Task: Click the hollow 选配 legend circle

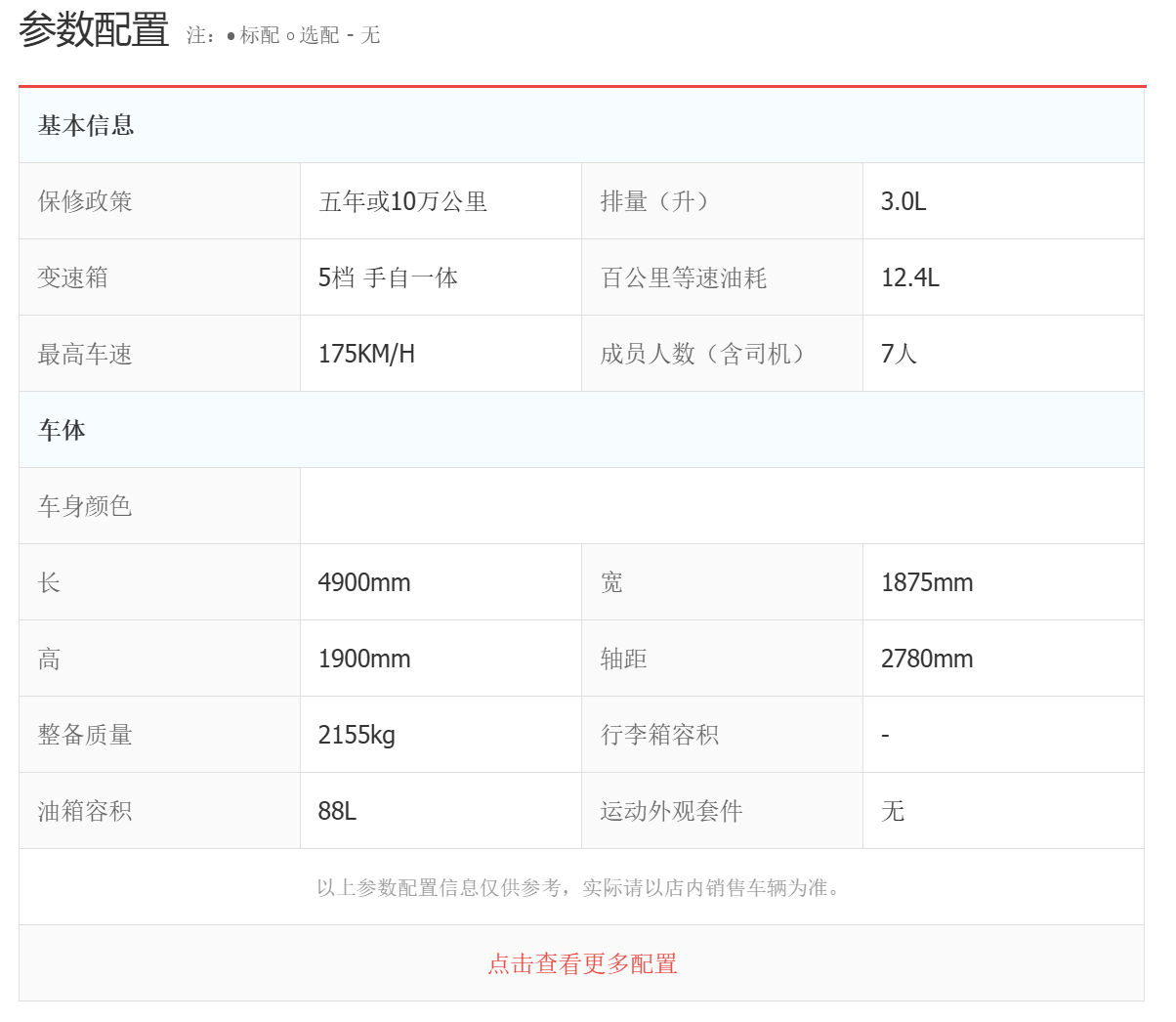Action: pyautogui.click(x=290, y=36)
